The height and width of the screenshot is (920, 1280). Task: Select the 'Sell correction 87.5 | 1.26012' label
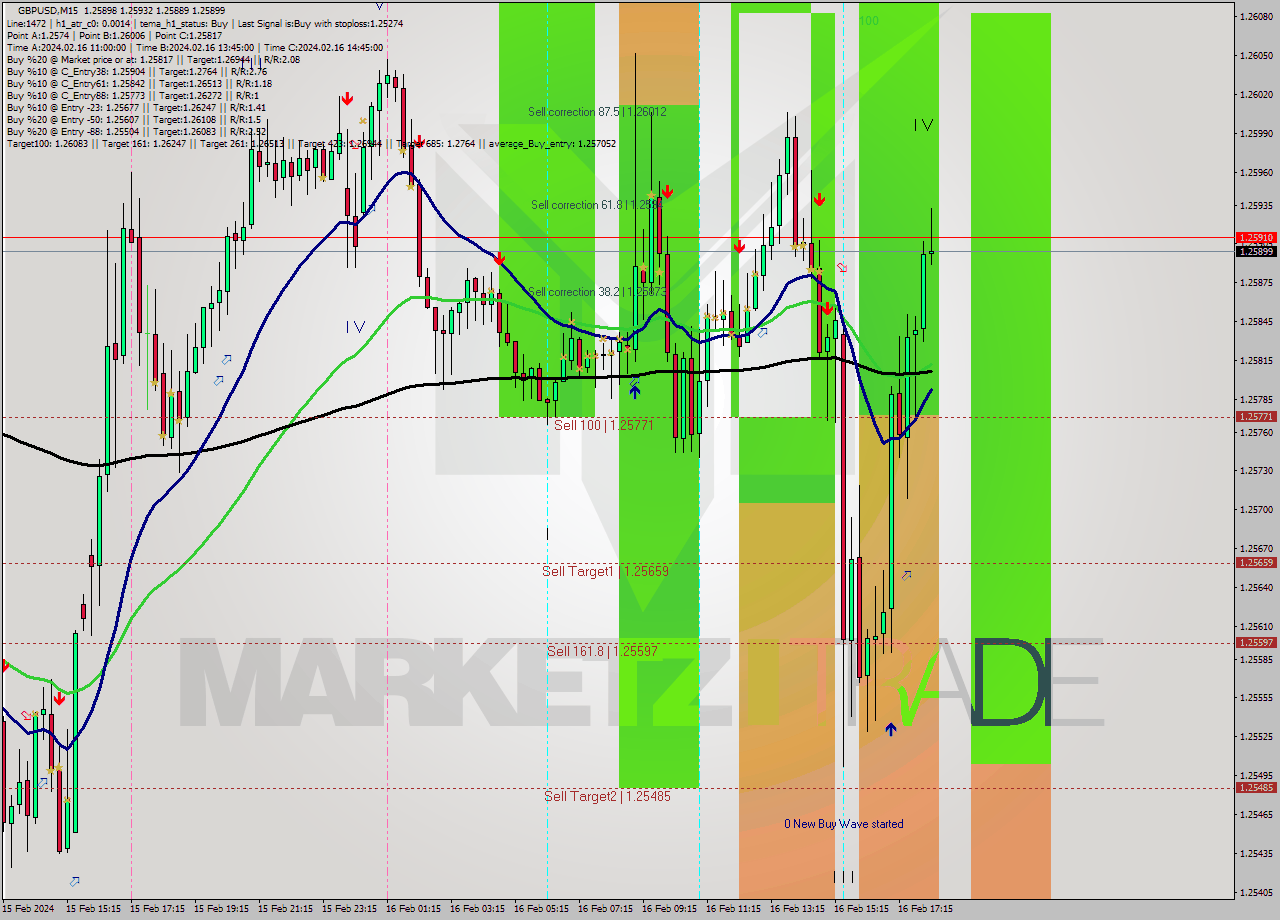597,112
